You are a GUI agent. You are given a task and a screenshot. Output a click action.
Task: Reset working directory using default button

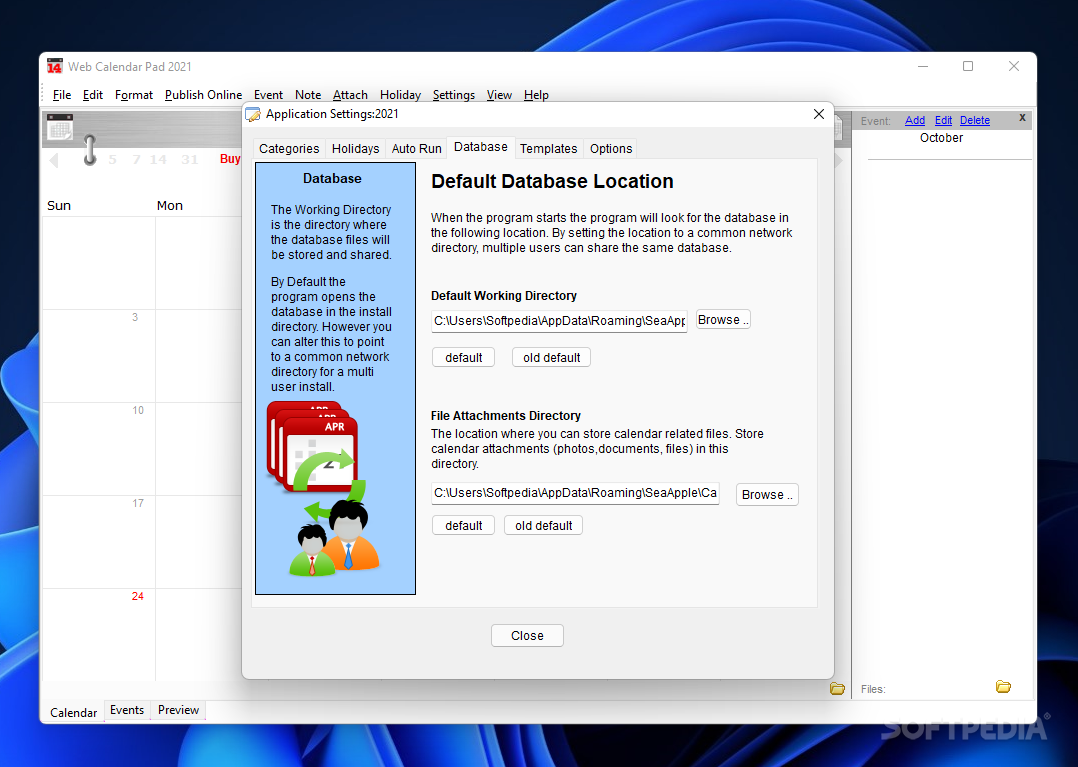463,357
